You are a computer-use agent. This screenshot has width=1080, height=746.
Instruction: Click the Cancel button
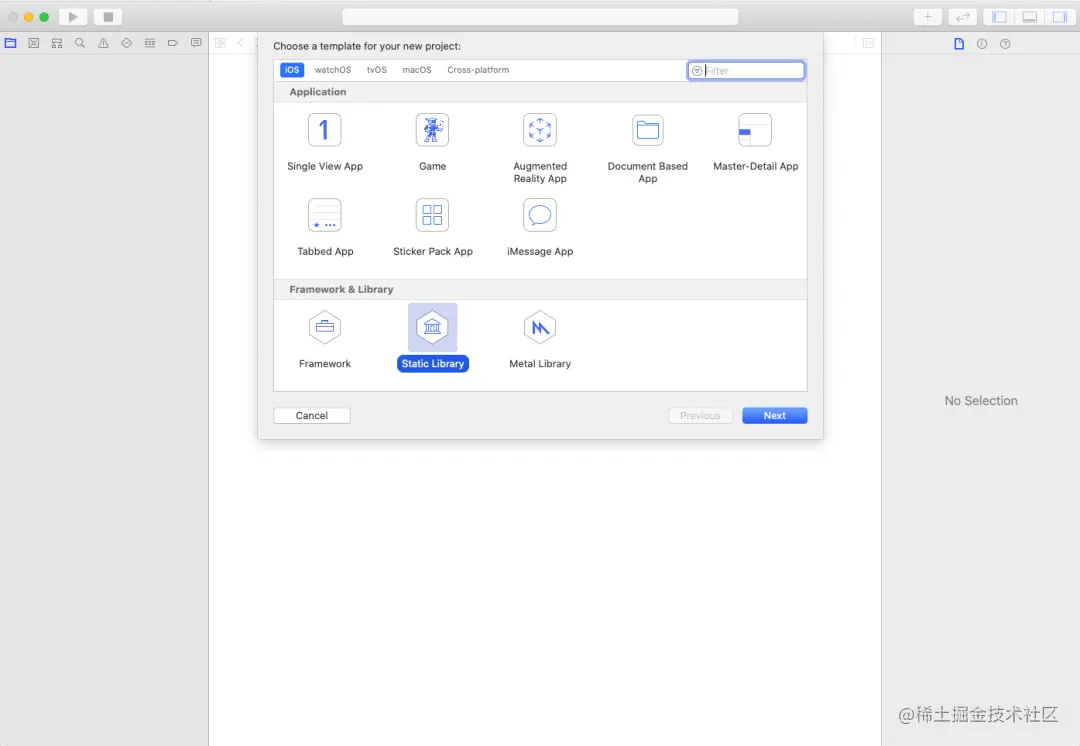[x=312, y=415]
